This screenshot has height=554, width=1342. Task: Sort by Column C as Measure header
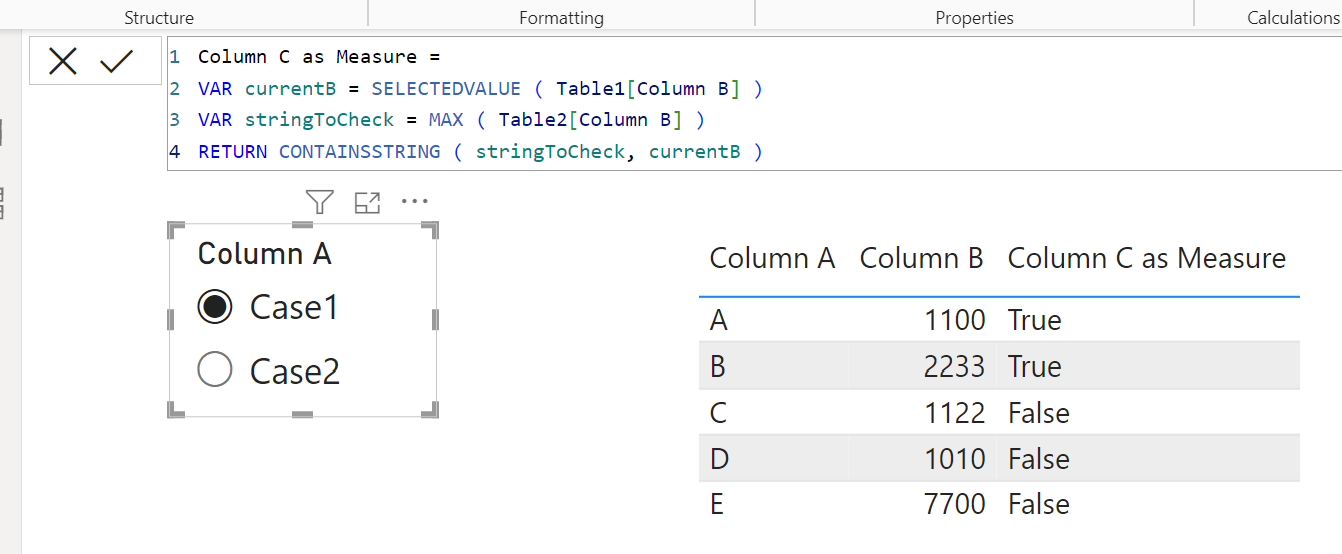coord(1147,258)
